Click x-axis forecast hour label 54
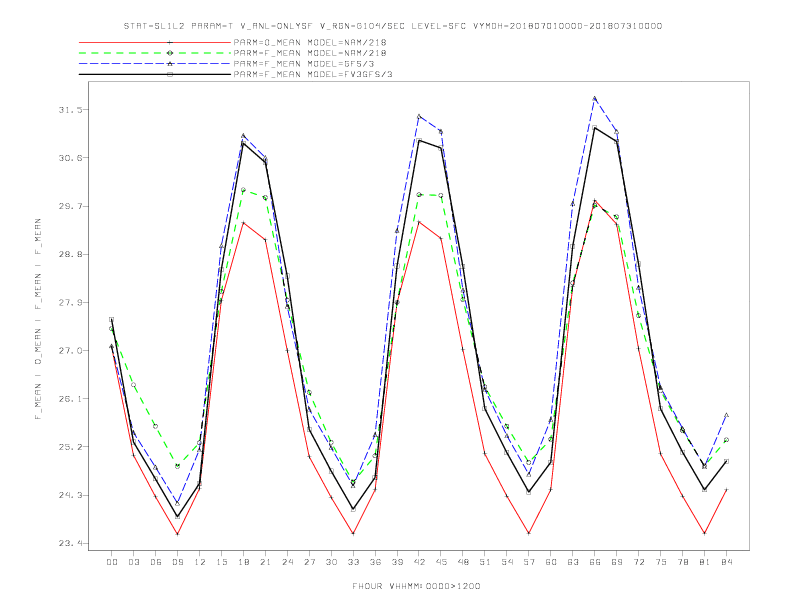The image size is (792, 612). coord(507,562)
